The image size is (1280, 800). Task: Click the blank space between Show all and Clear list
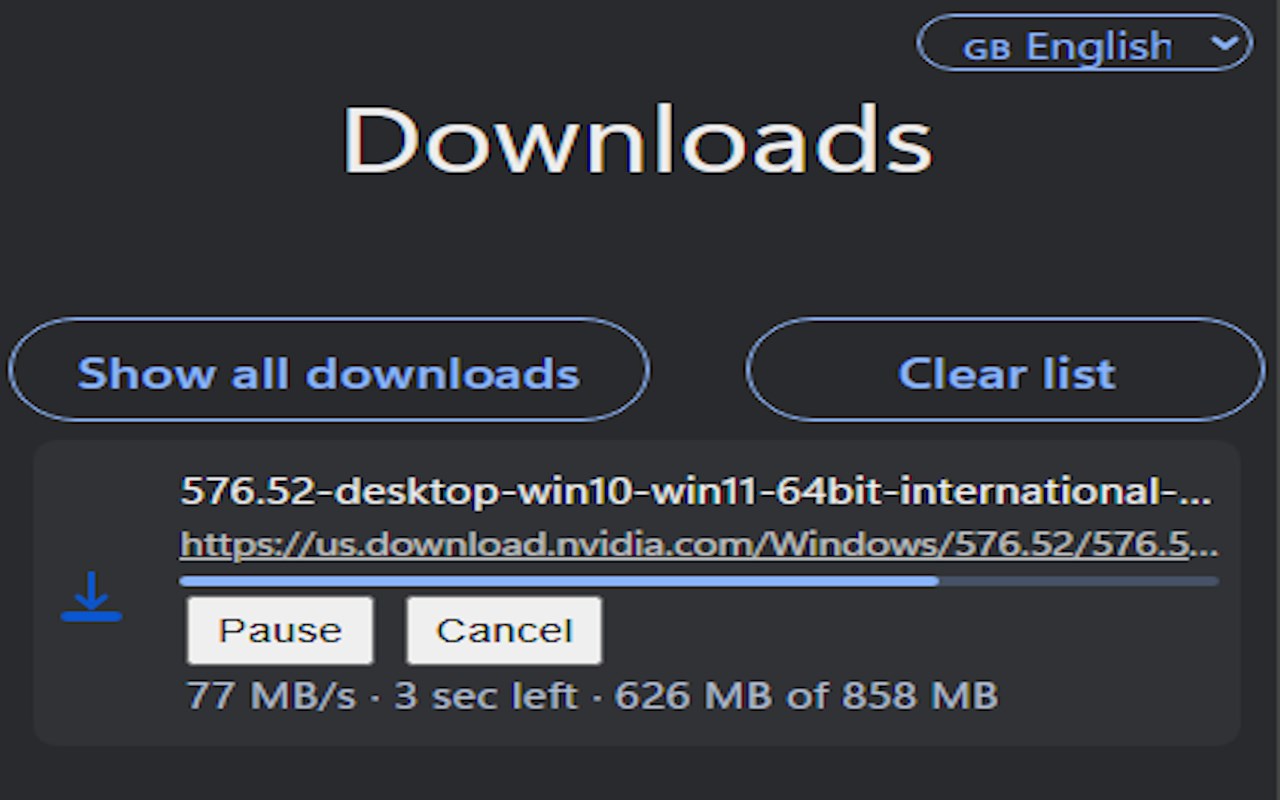coord(698,371)
